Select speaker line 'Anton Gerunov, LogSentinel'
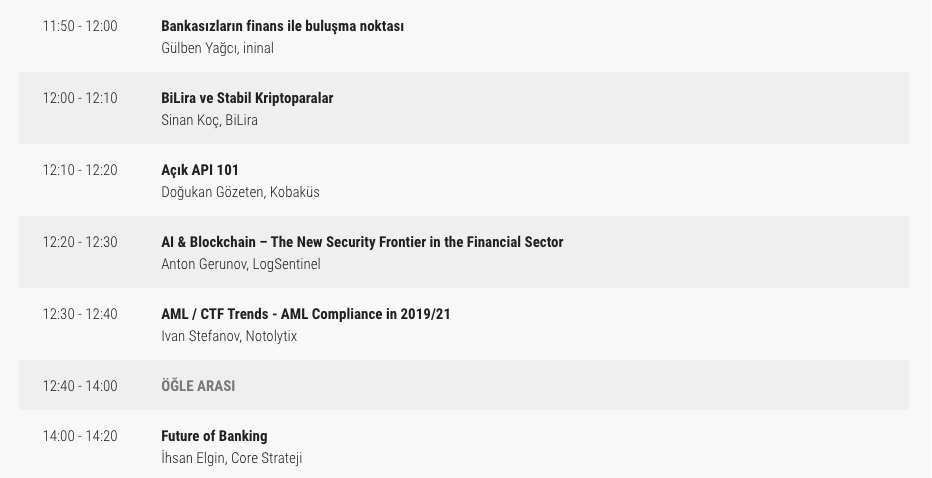 (241, 264)
